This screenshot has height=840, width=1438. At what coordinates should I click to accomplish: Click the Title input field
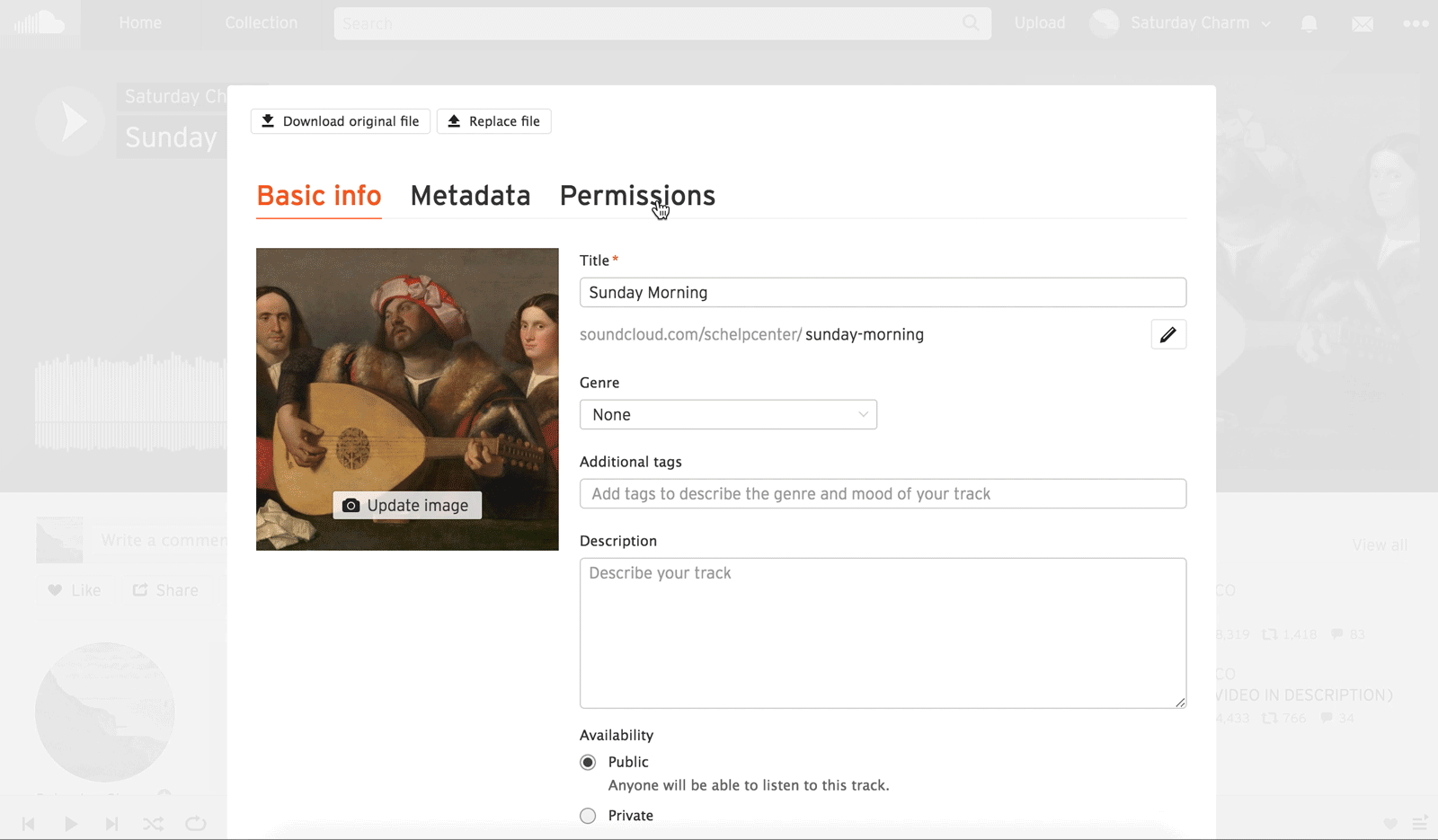tap(883, 292)
